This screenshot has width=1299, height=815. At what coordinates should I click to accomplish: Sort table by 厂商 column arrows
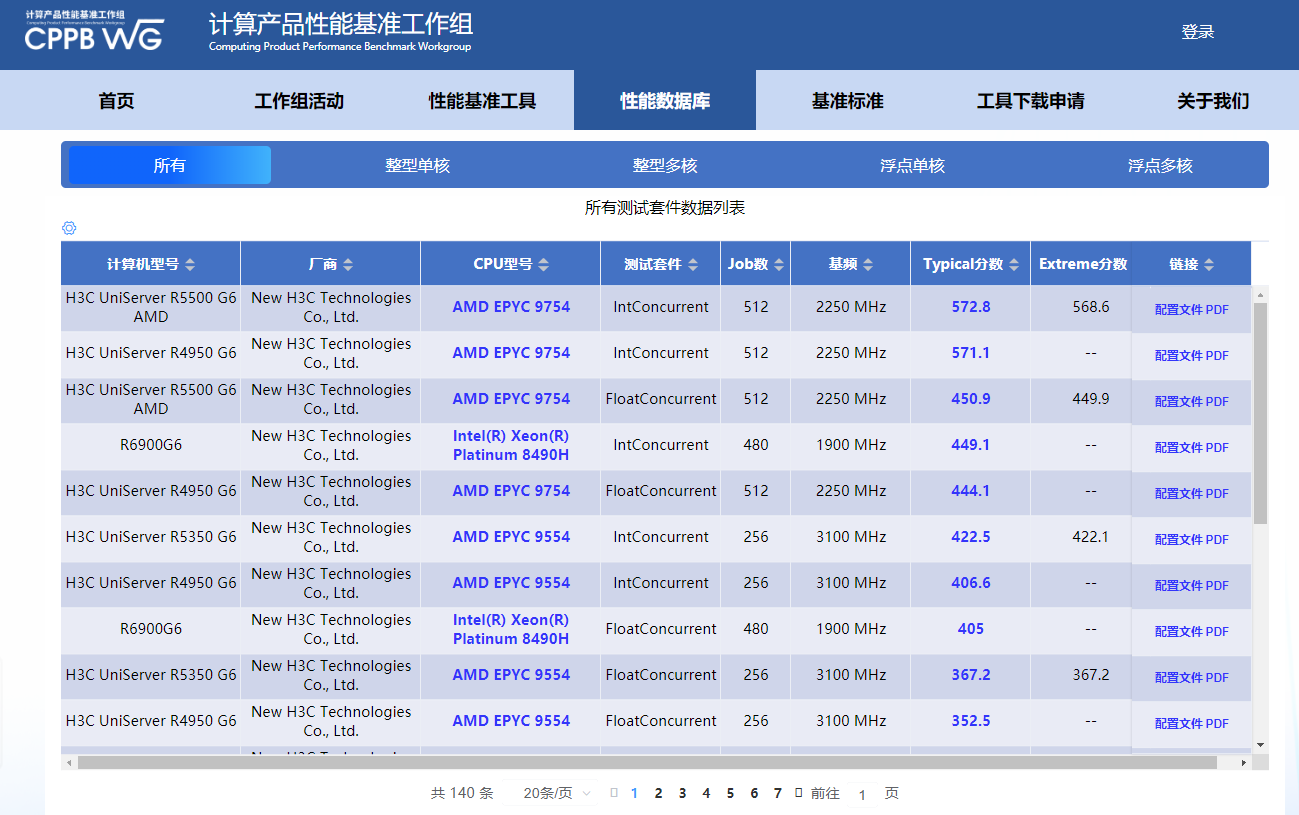[x=348, y=265]
